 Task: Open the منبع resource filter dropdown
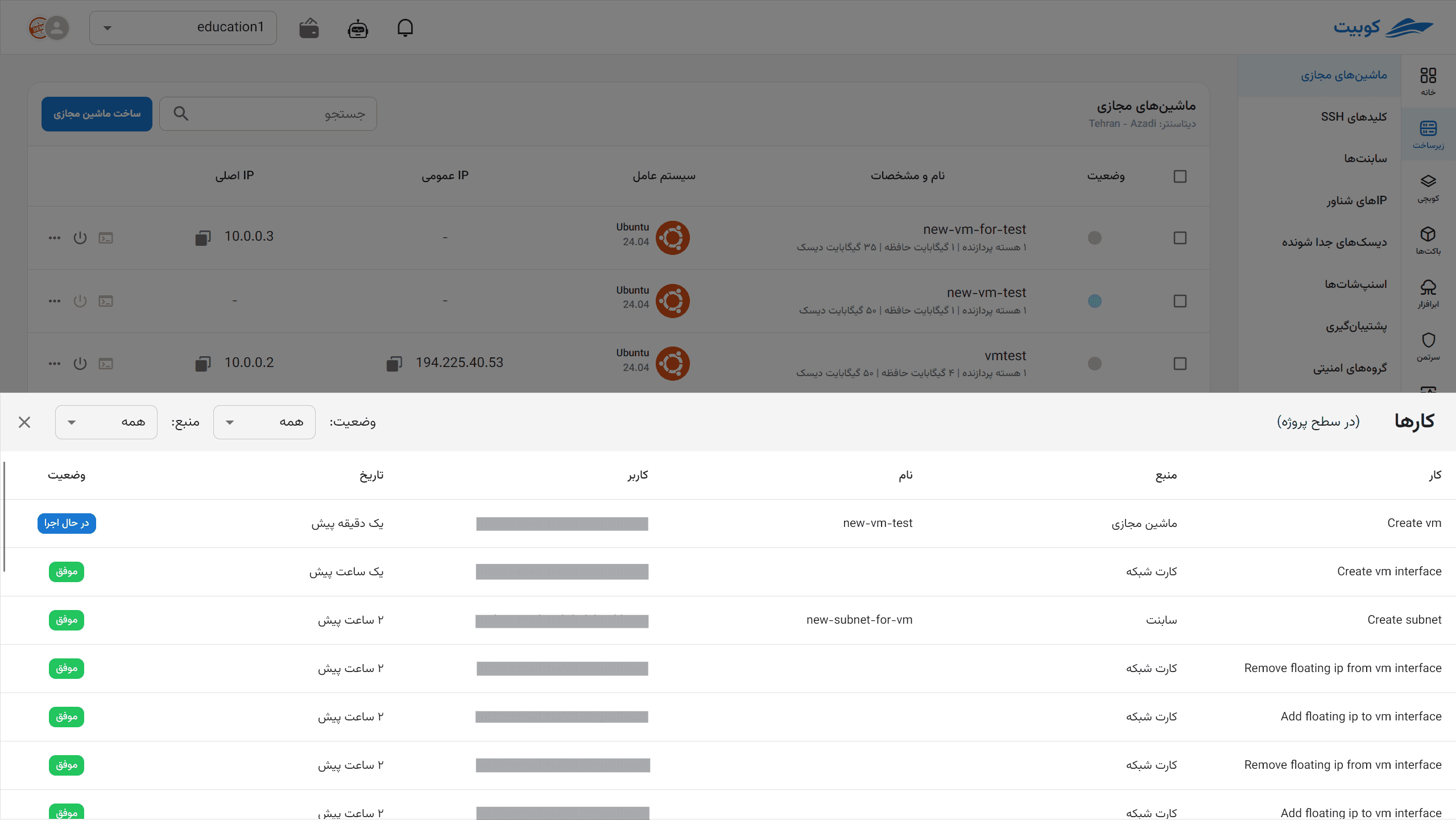point(106,422)
